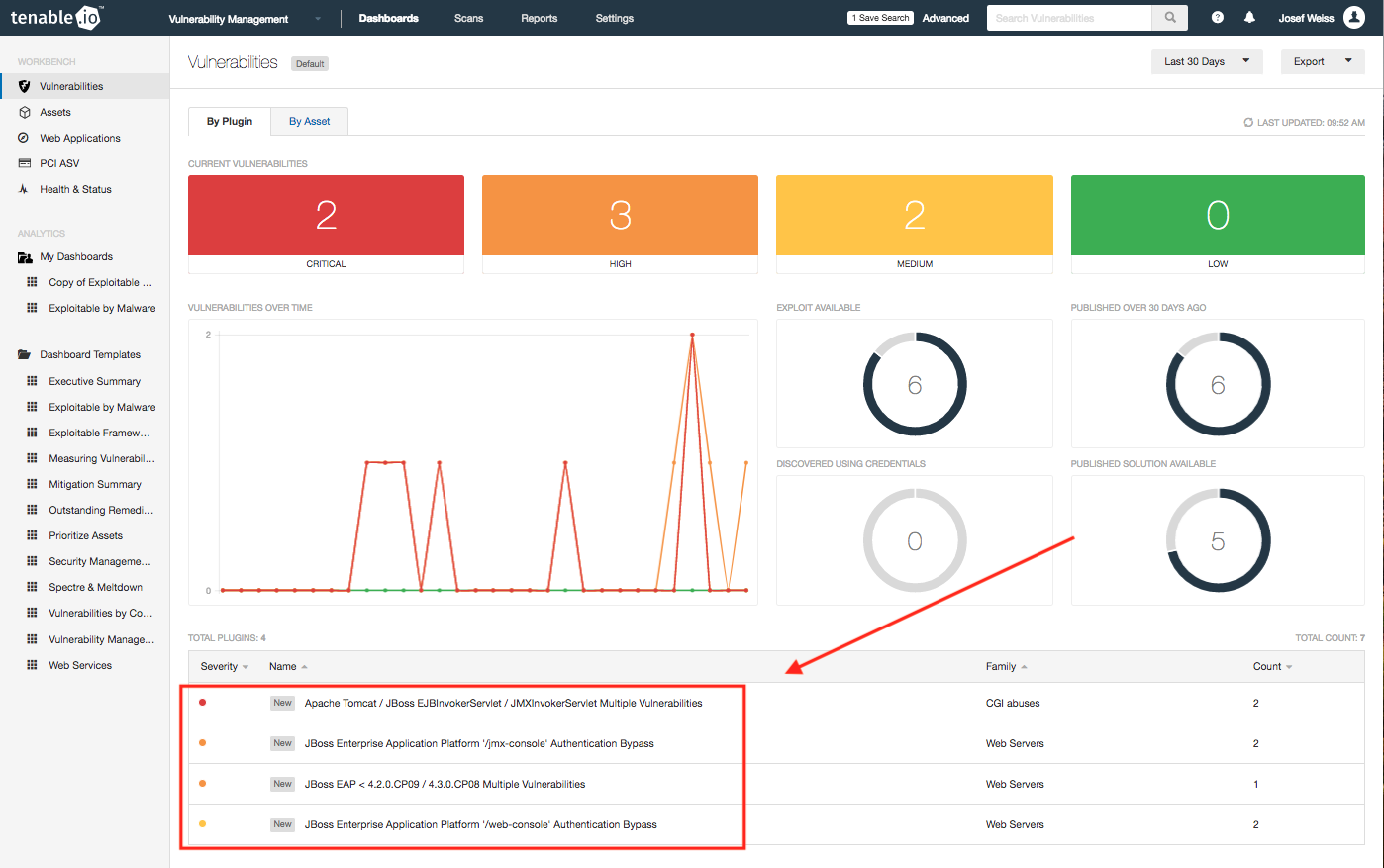Click the Discovered Using Credentials donut chart

coord(915,540)
